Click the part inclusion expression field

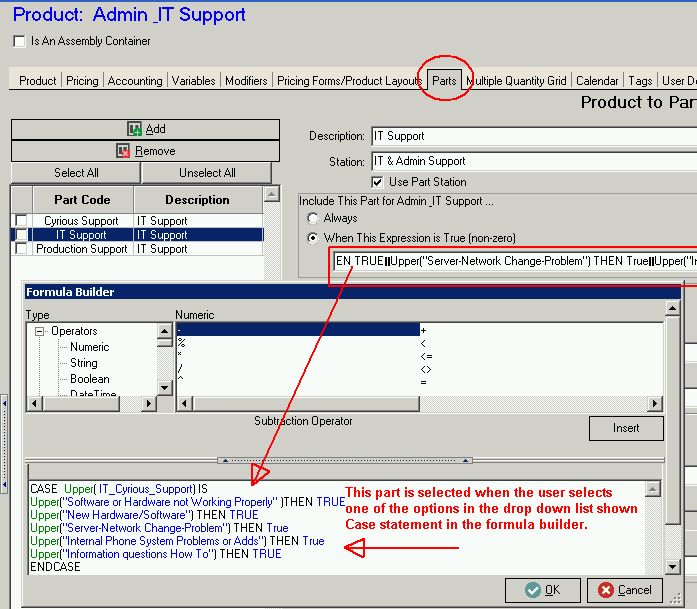(515, 261)
